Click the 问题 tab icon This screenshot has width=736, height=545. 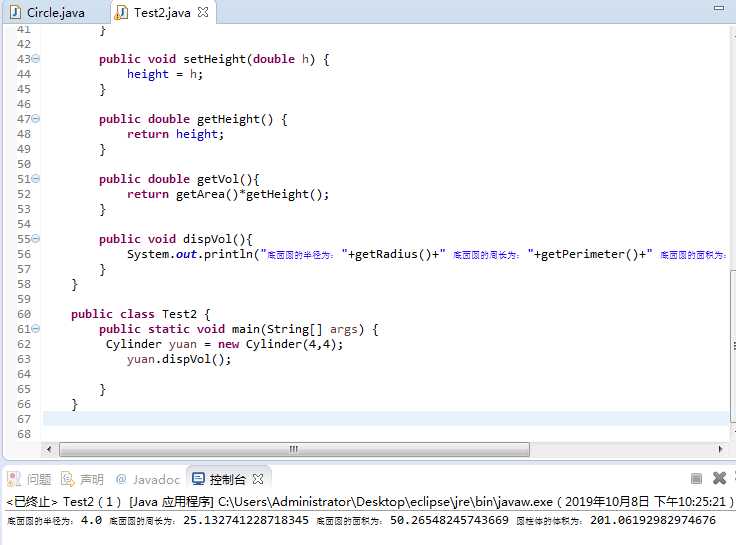(14, 479)
